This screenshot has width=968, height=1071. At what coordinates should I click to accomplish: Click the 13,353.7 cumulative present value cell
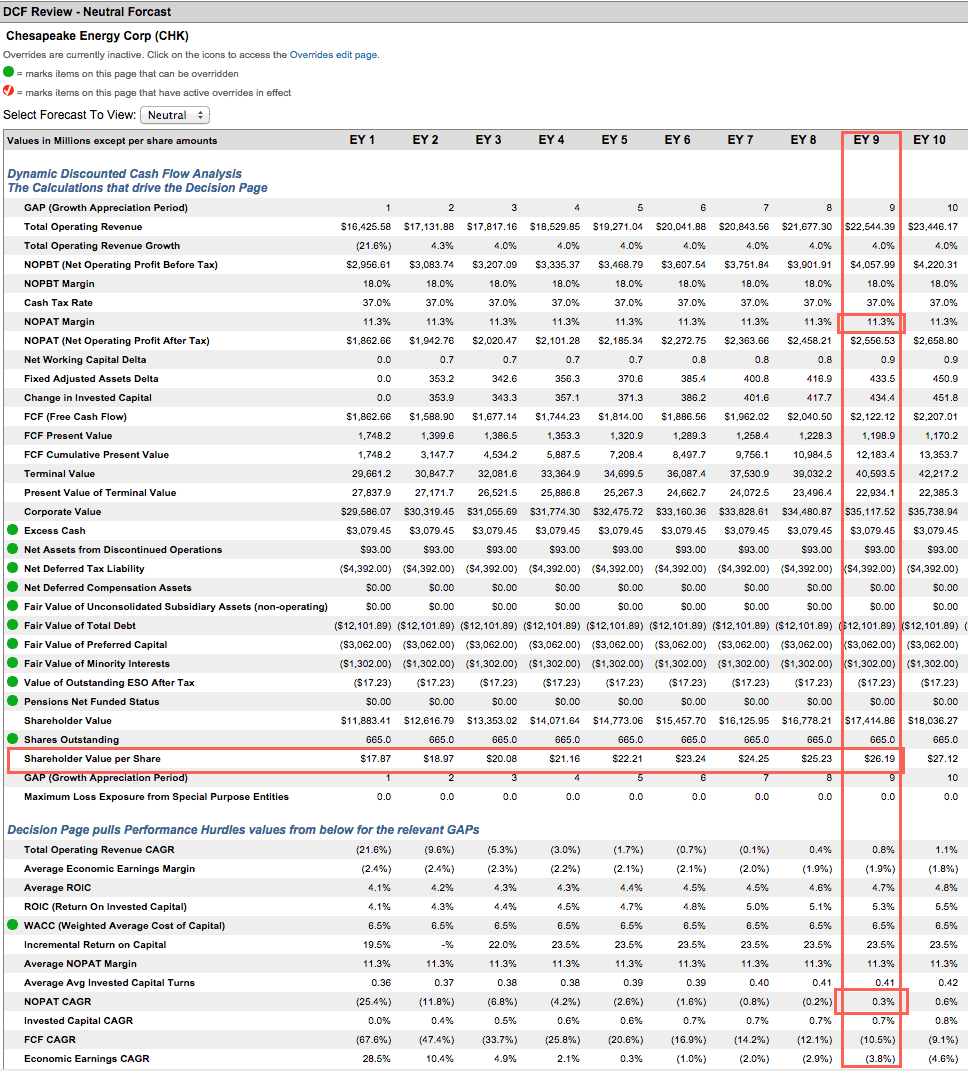coord(938,454)
